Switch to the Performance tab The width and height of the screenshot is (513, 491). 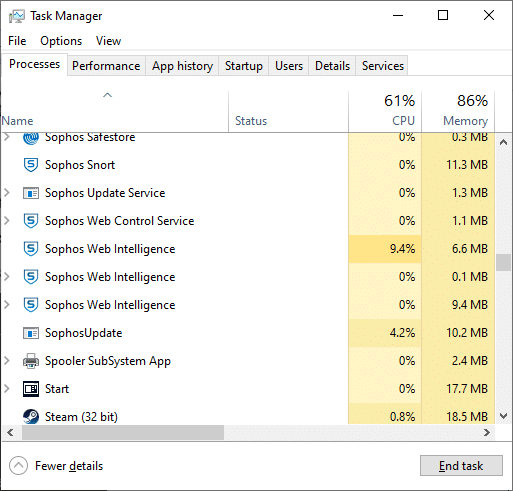[x=106, y=66]
